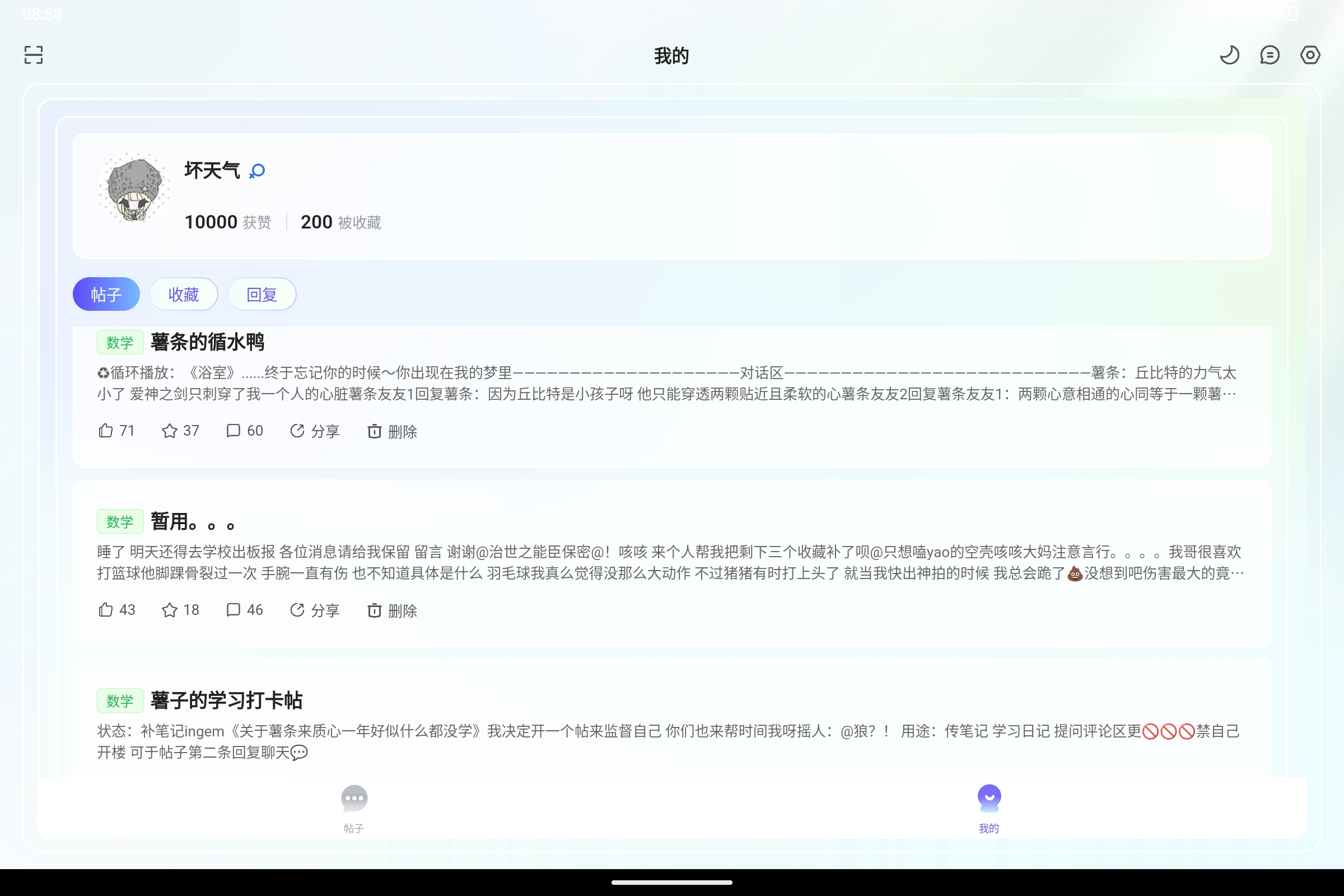
Task: View the 10000 获赞 count
Action: pos(227,222)
